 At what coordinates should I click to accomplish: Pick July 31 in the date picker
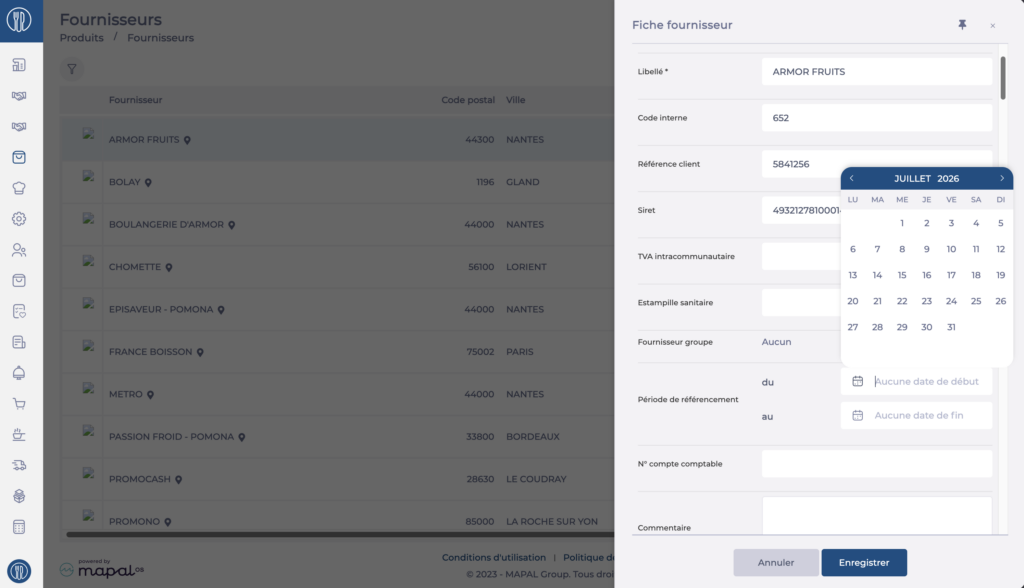(x=951, y=327)
